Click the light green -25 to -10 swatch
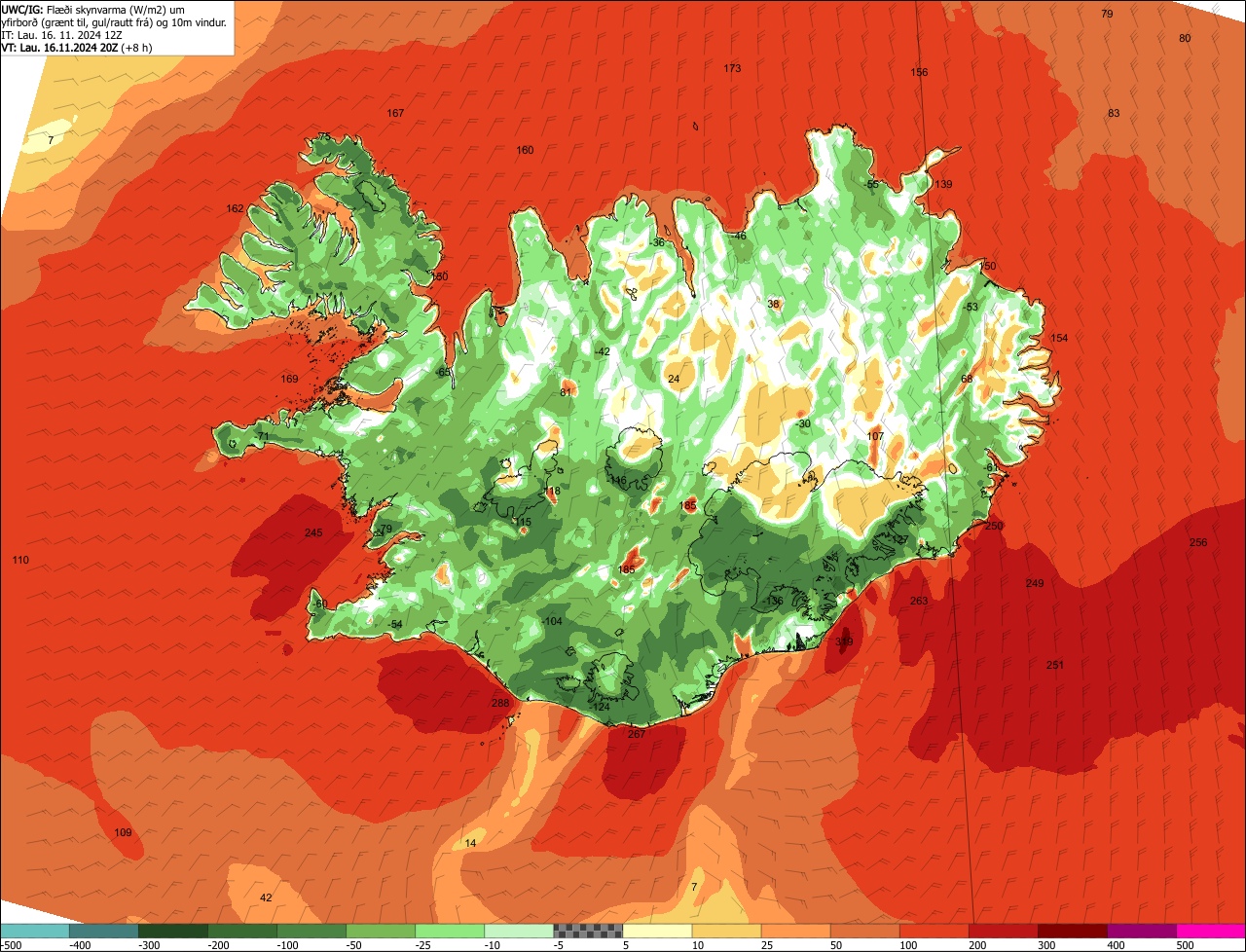This screenshot has width=1246, height=952. click(450, 931)
